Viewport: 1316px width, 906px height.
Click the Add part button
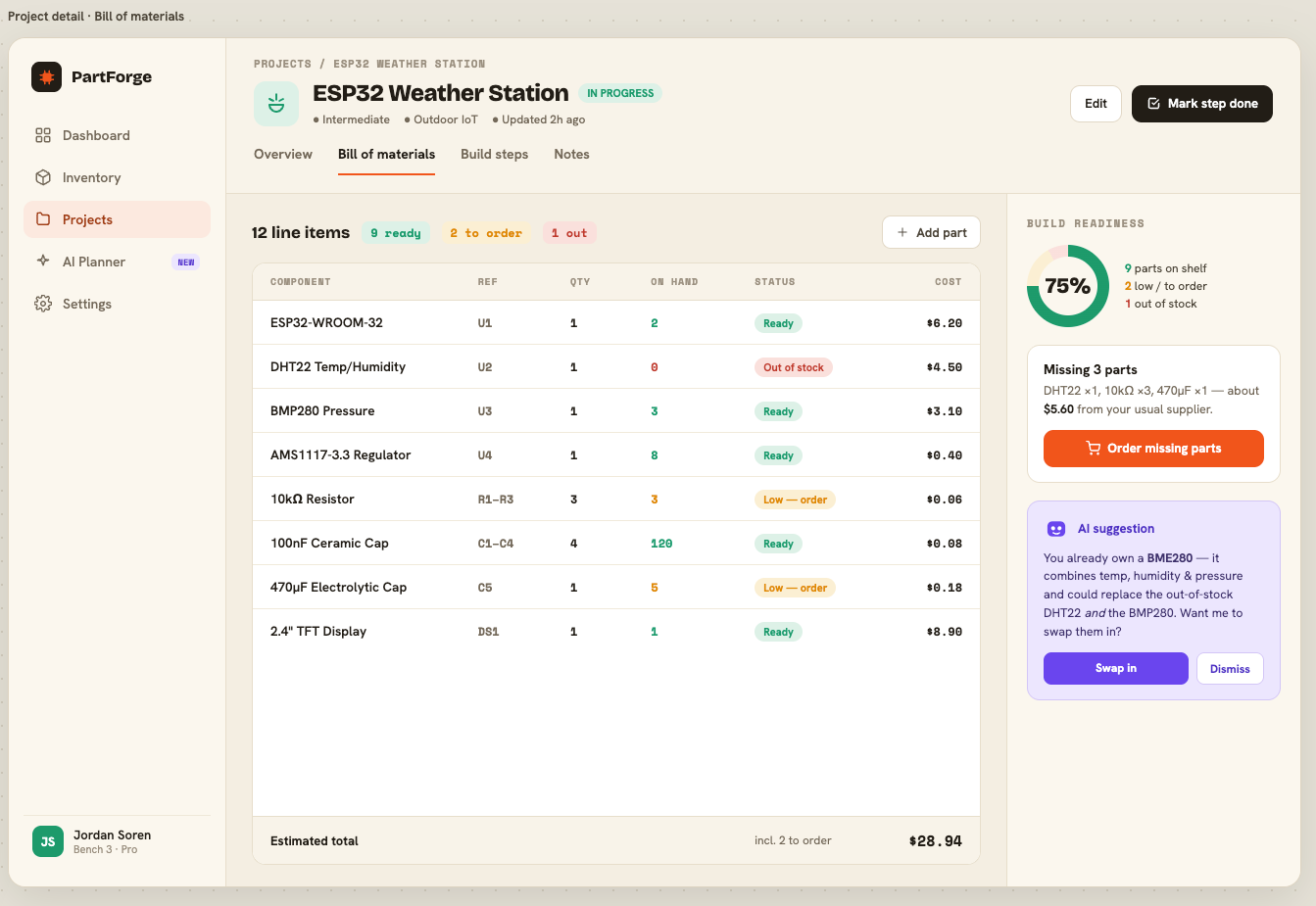pos(931,232)
